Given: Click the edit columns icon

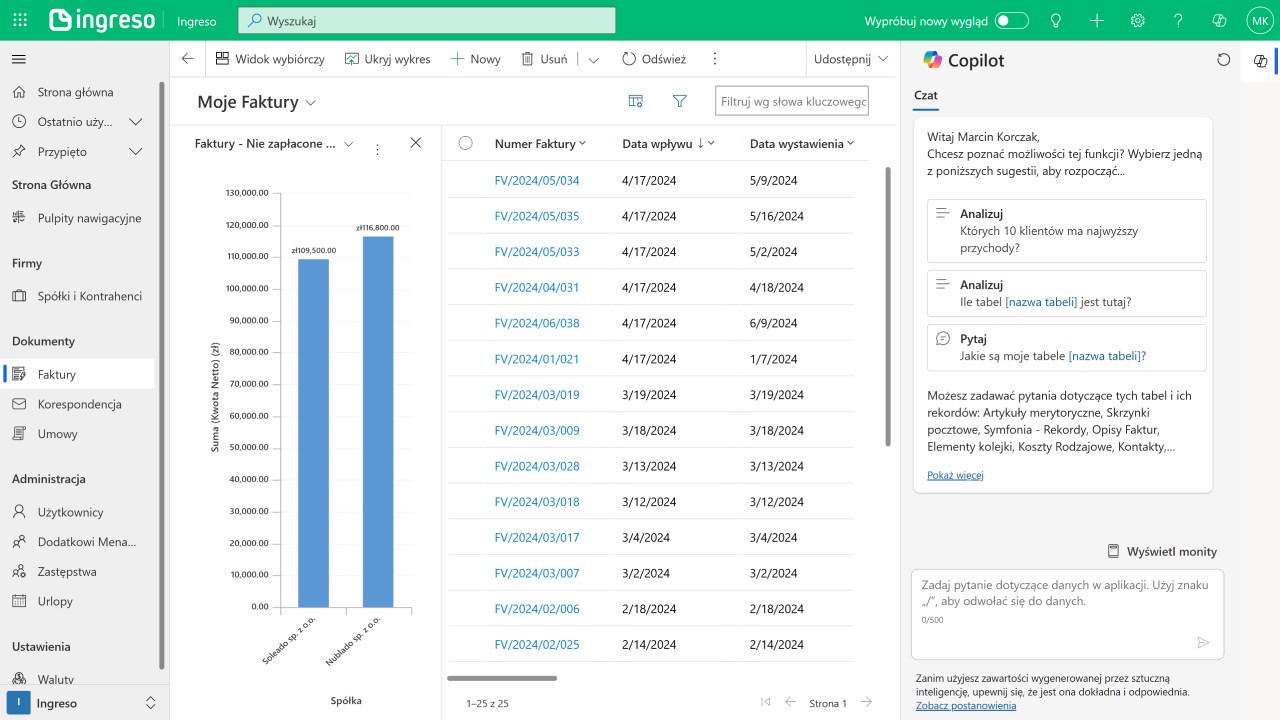Looking at the screenshot, I should 635,101.
